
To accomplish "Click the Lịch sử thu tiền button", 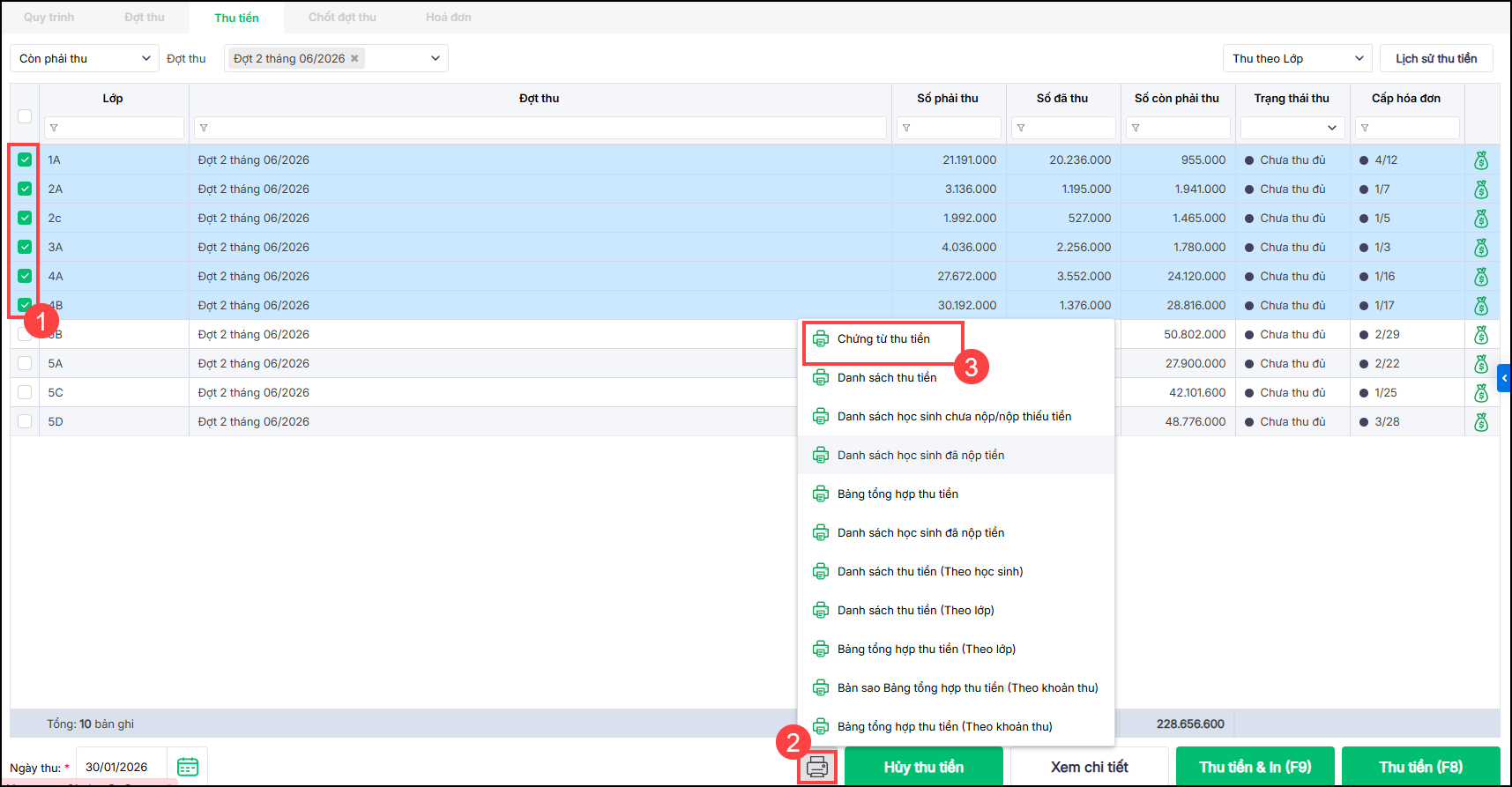I will coord(1436,59).
